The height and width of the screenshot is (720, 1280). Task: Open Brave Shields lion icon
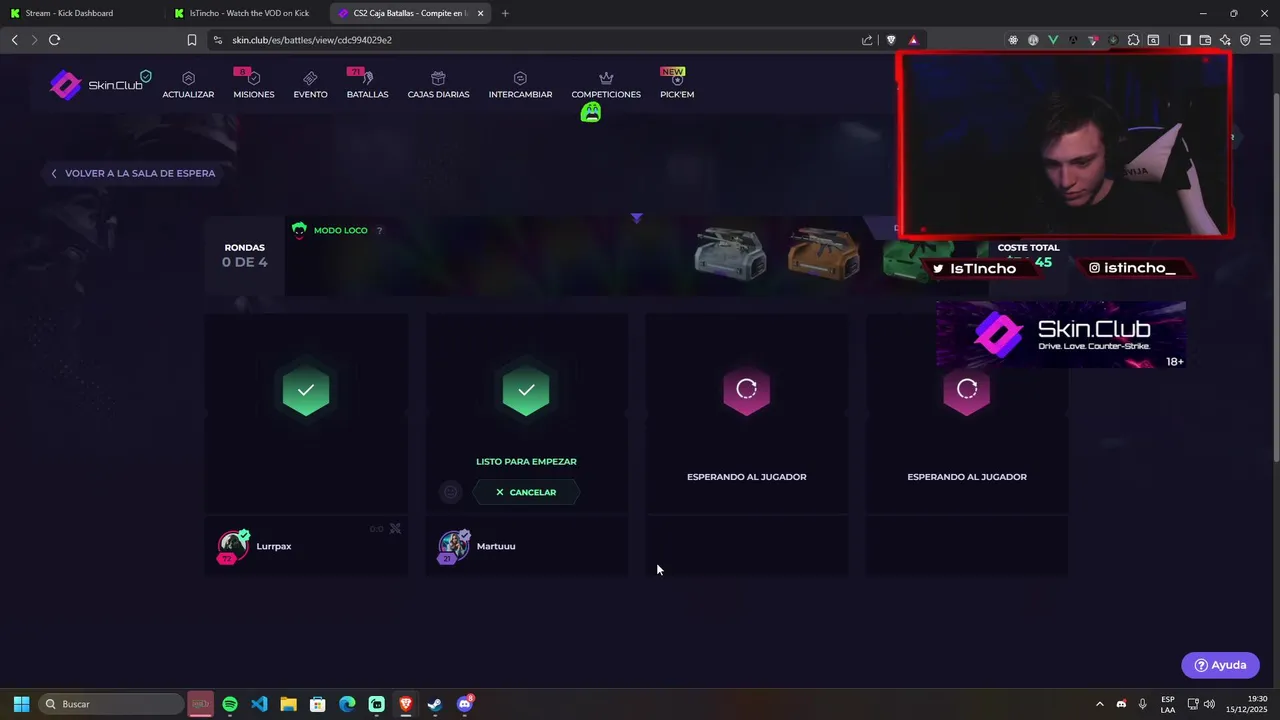click(891, 40)
